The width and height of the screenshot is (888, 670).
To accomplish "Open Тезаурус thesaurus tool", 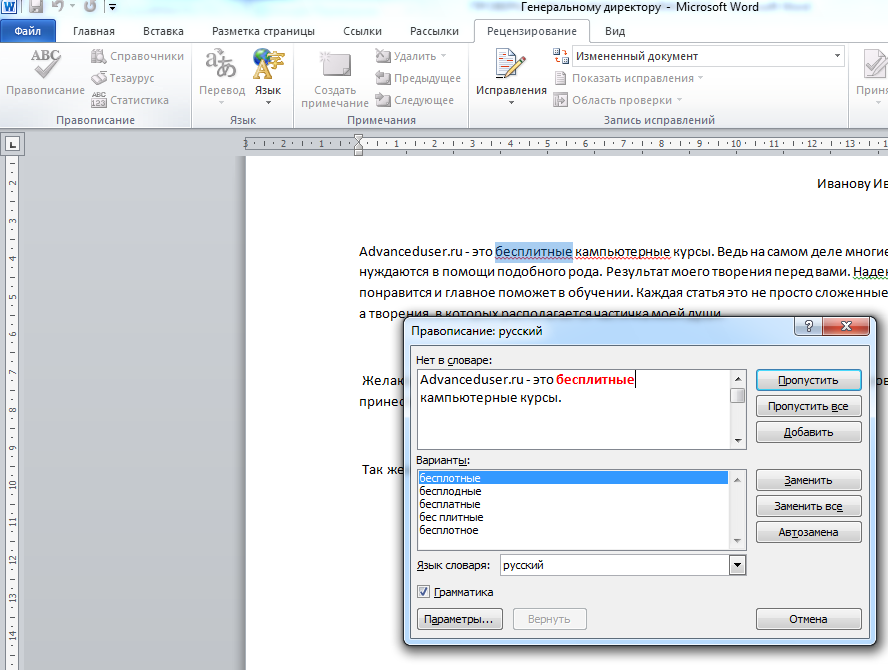I will 123,78.
